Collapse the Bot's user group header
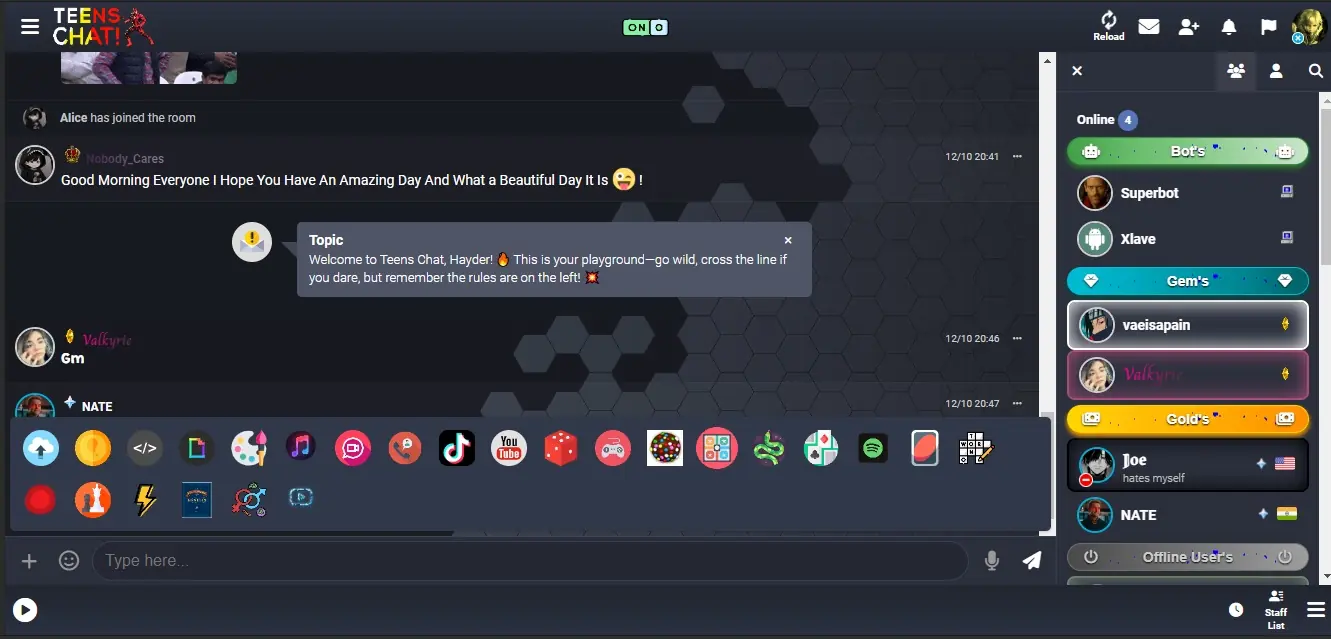Image resolution: width=1331 pixels, height=639 pixels. pos(1188,152)
